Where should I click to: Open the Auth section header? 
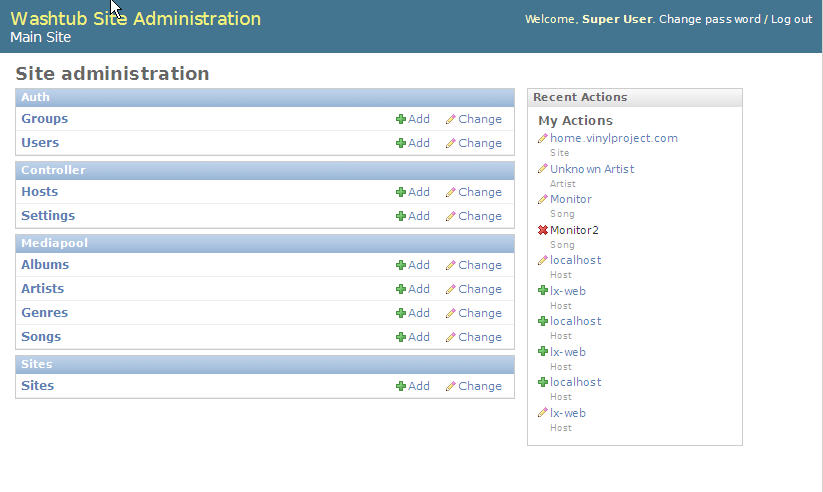point(35,97)
